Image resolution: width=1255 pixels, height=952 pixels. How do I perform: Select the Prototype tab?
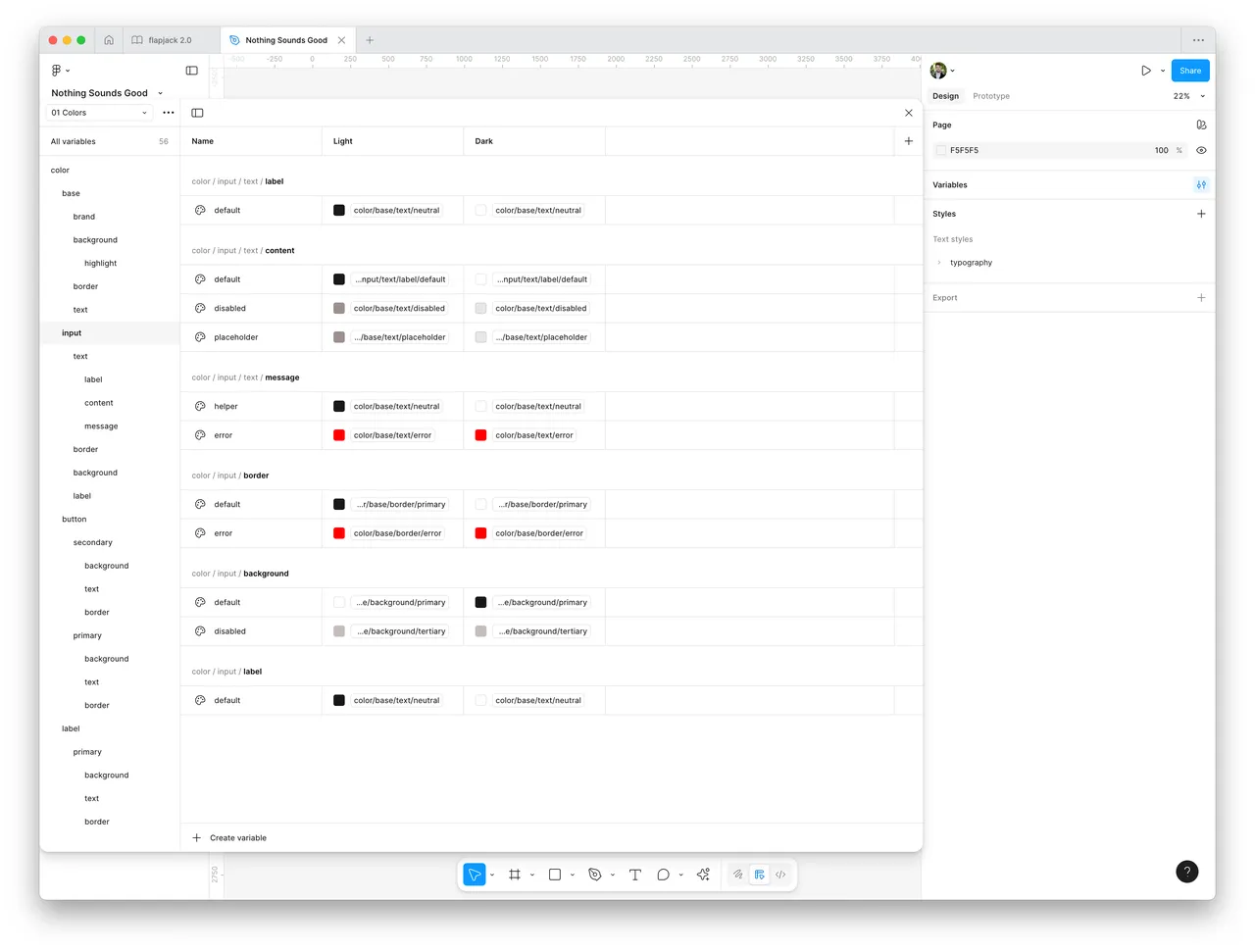[991, 96]
